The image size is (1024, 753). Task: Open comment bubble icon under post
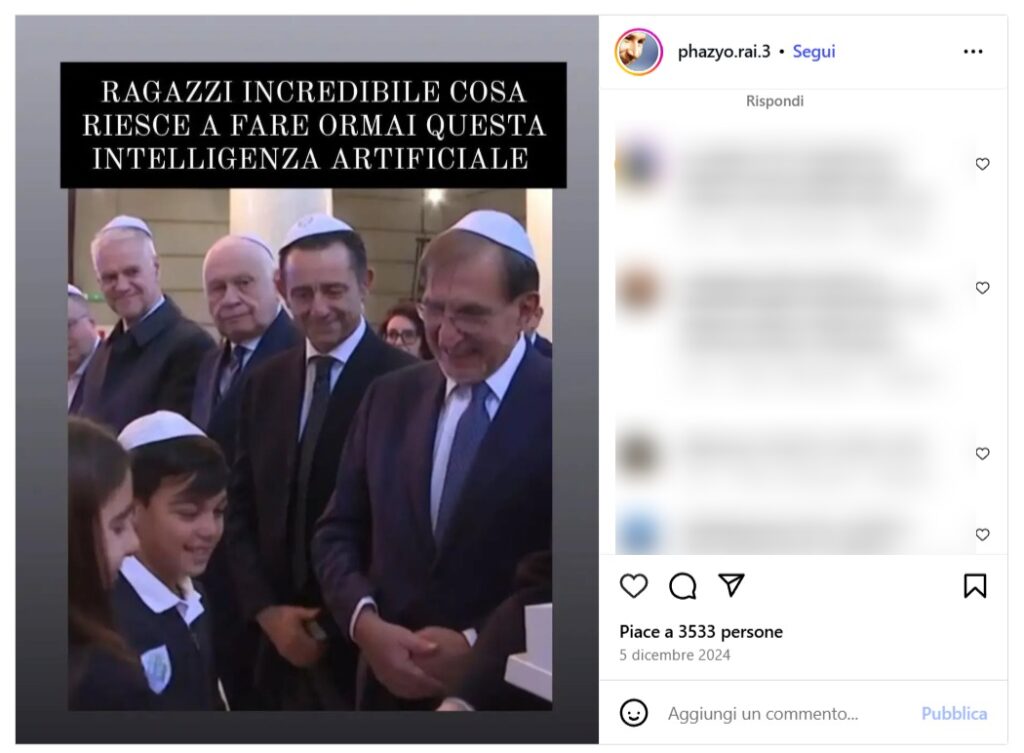point(682,586)
